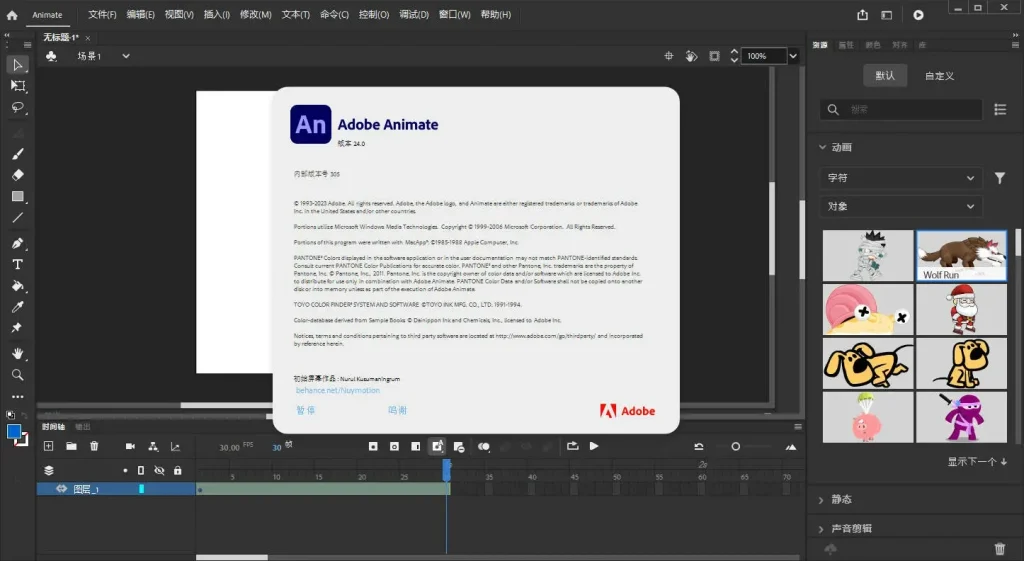Screen dimensions: 1024x561
Task: Select the rotation tool icon by zoom box
Action: point(691,56)
